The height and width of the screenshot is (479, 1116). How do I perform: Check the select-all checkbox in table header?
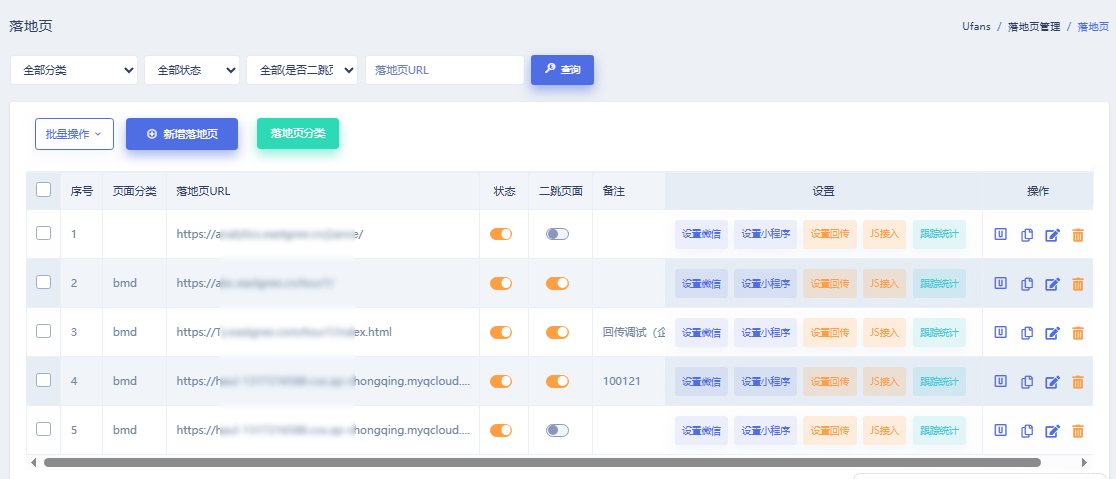pos(44,190)
